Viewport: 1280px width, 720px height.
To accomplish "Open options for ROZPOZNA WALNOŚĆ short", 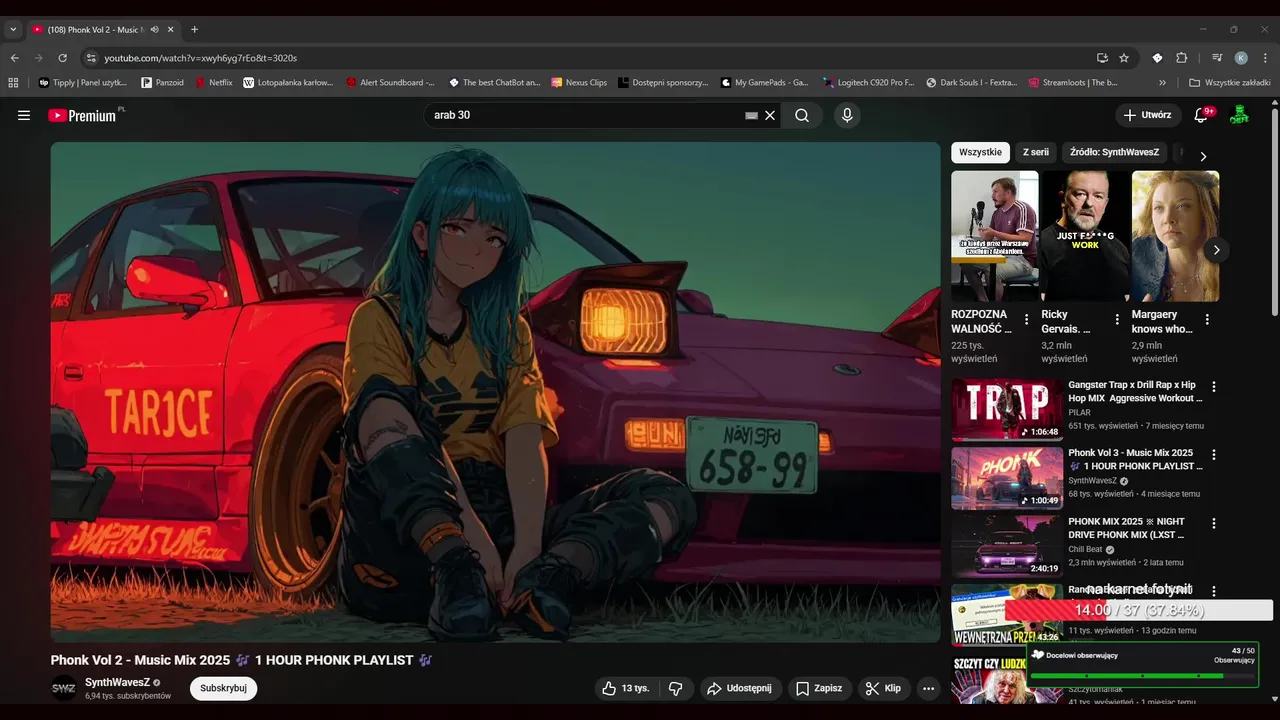I will (x=1027, y=320).
